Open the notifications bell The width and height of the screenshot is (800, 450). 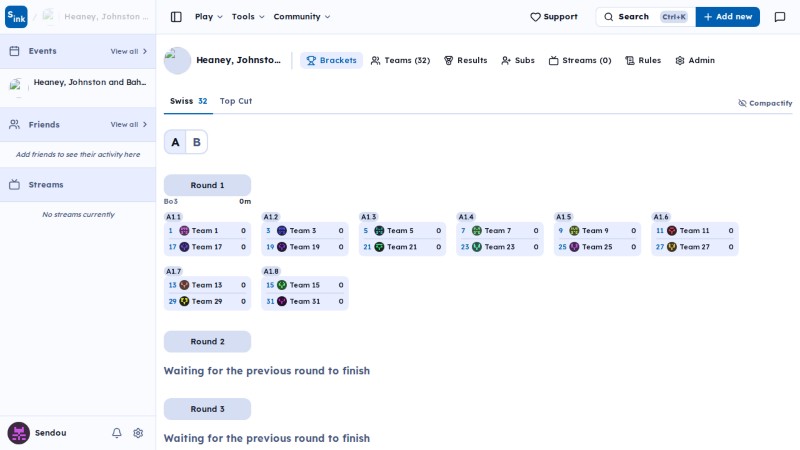[x=117, y=433]
